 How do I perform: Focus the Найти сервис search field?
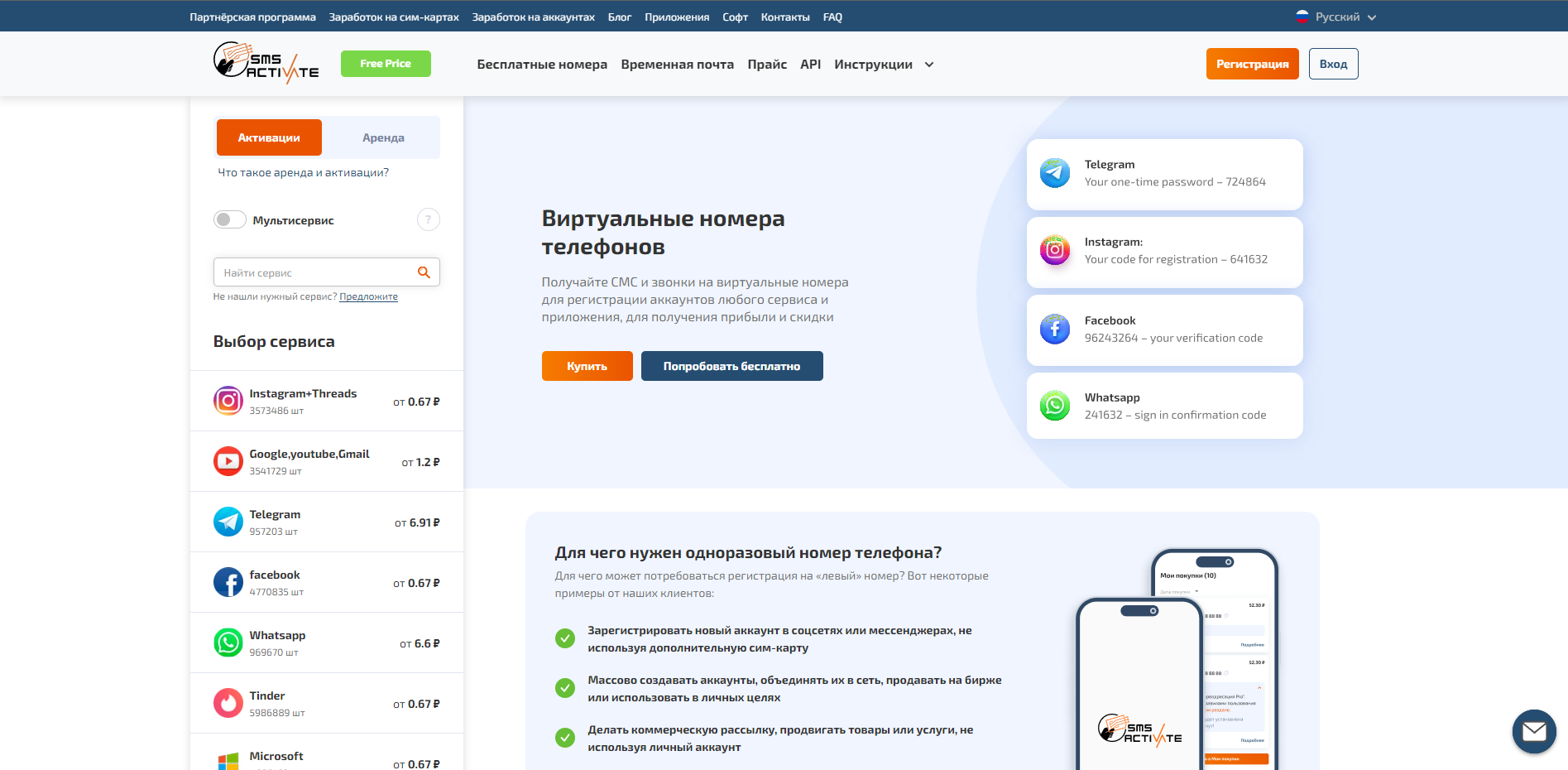click(326, 272)
